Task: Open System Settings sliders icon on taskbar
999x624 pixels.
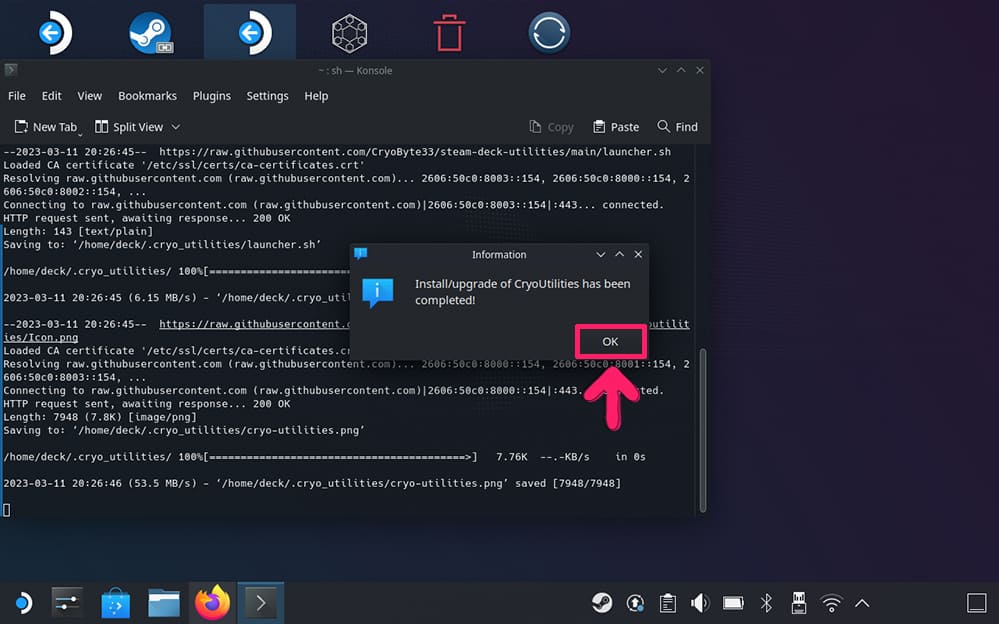Action: click(x=67, y=603)
